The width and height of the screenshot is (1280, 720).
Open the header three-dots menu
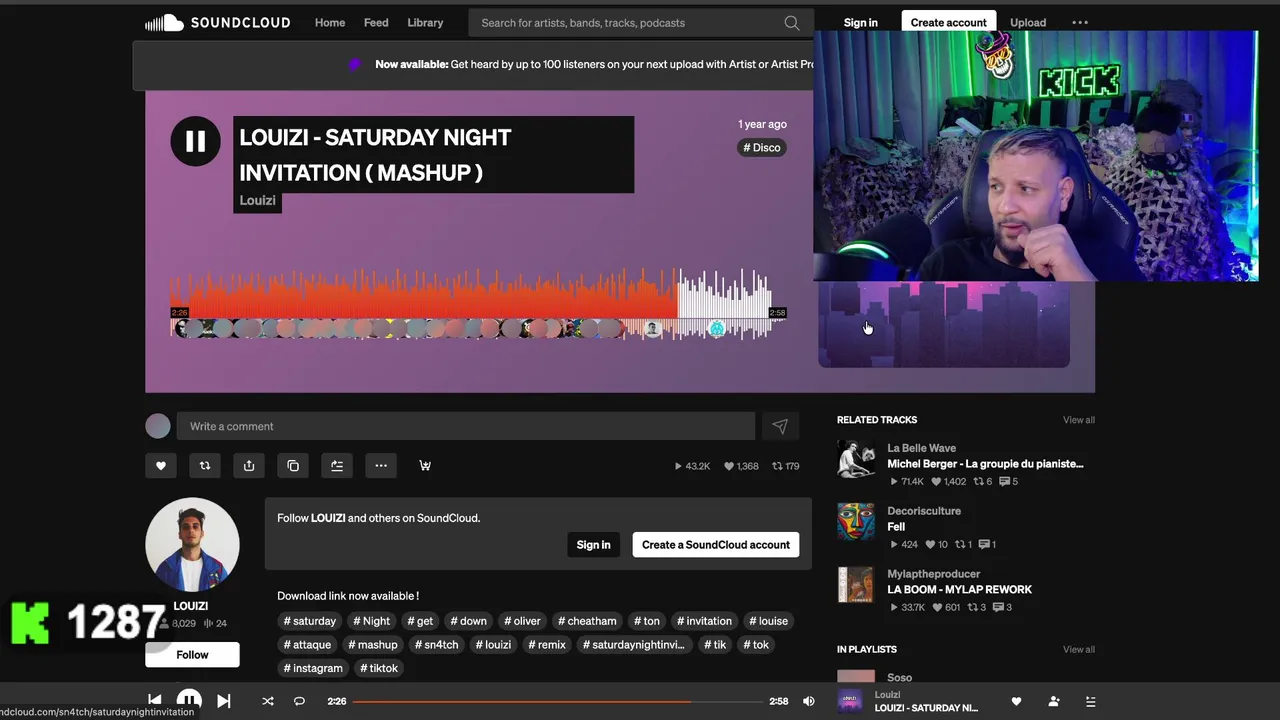pyautogui.click(x=1080, y=22)
